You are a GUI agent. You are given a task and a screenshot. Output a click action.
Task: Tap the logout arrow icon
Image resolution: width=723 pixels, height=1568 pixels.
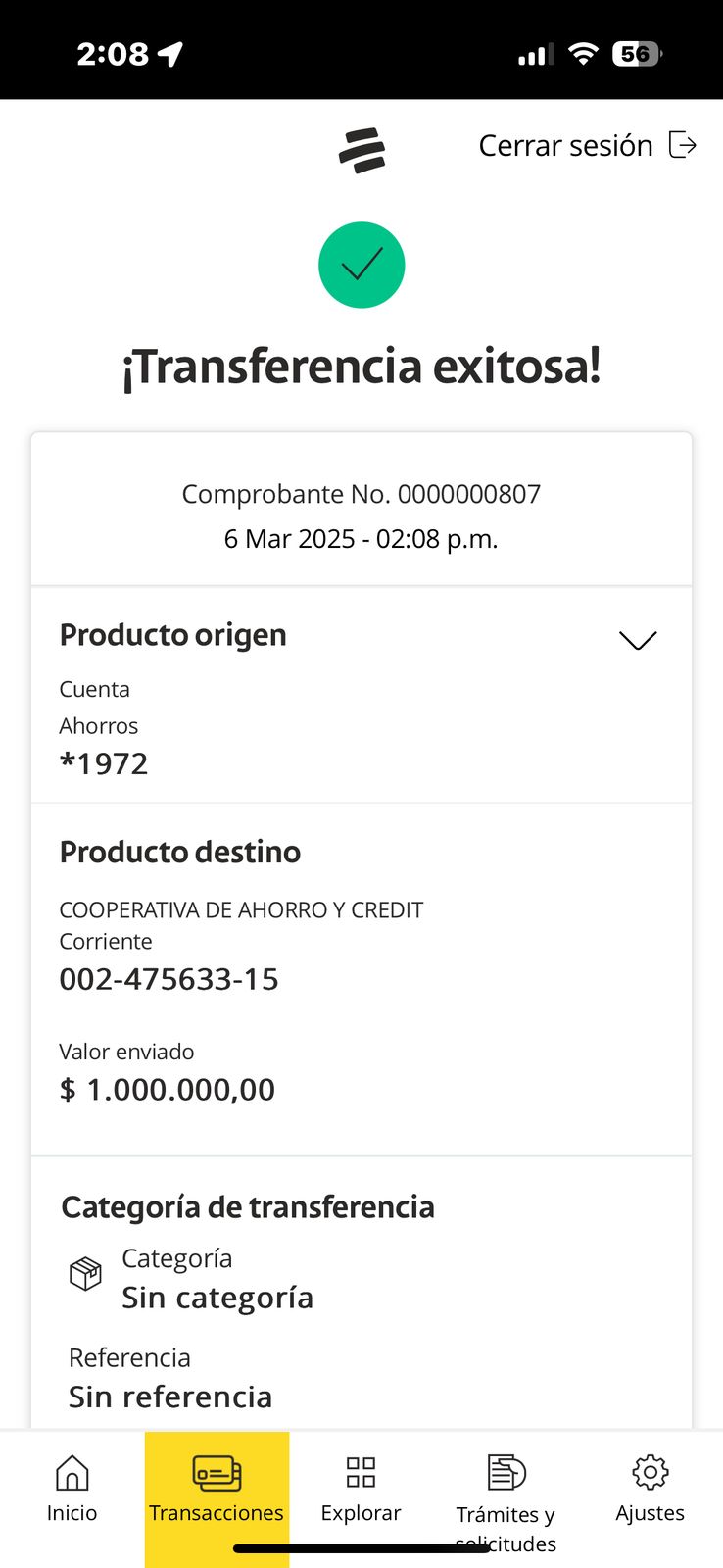[682, 145]
